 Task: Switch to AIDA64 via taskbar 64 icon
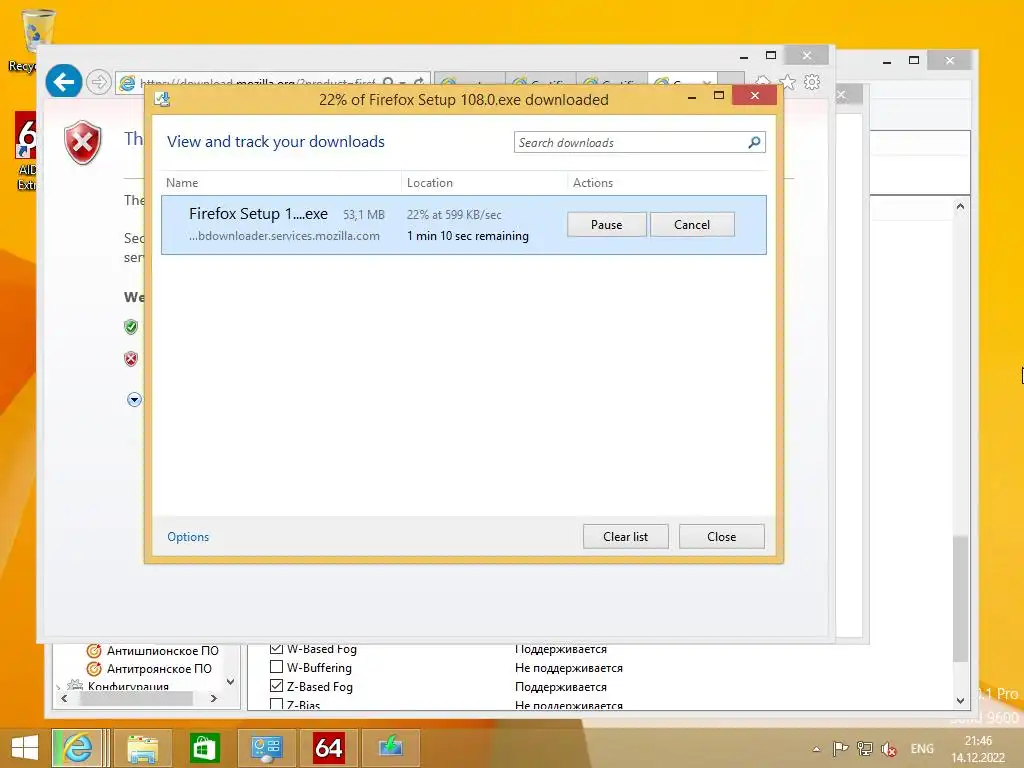[x=328, y=748]
